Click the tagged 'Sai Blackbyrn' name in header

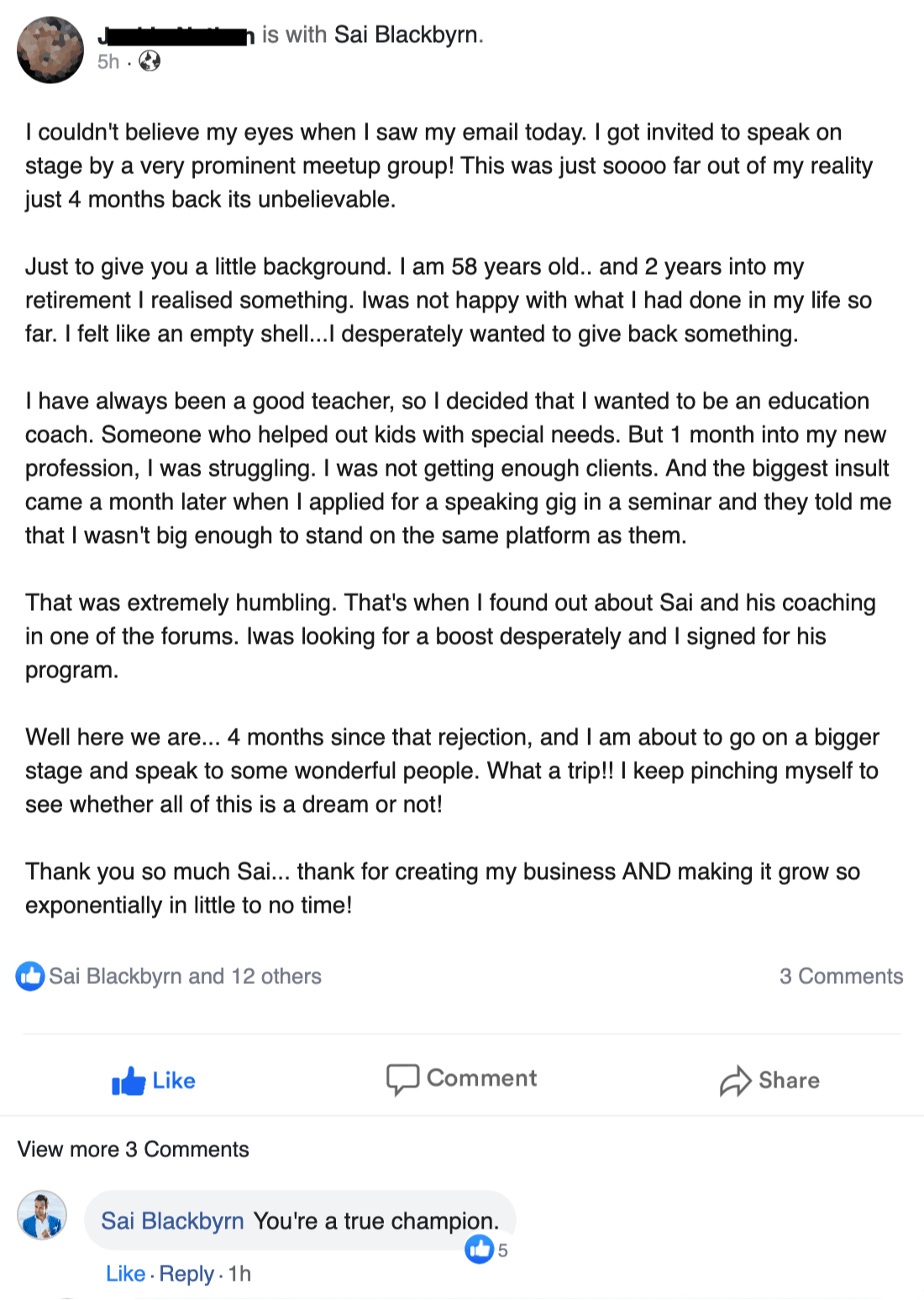pyautogui.click(x=407, y=34)
